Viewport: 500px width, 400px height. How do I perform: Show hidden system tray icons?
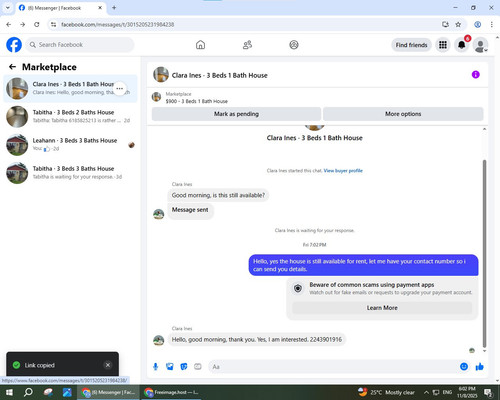pos(426,392)
